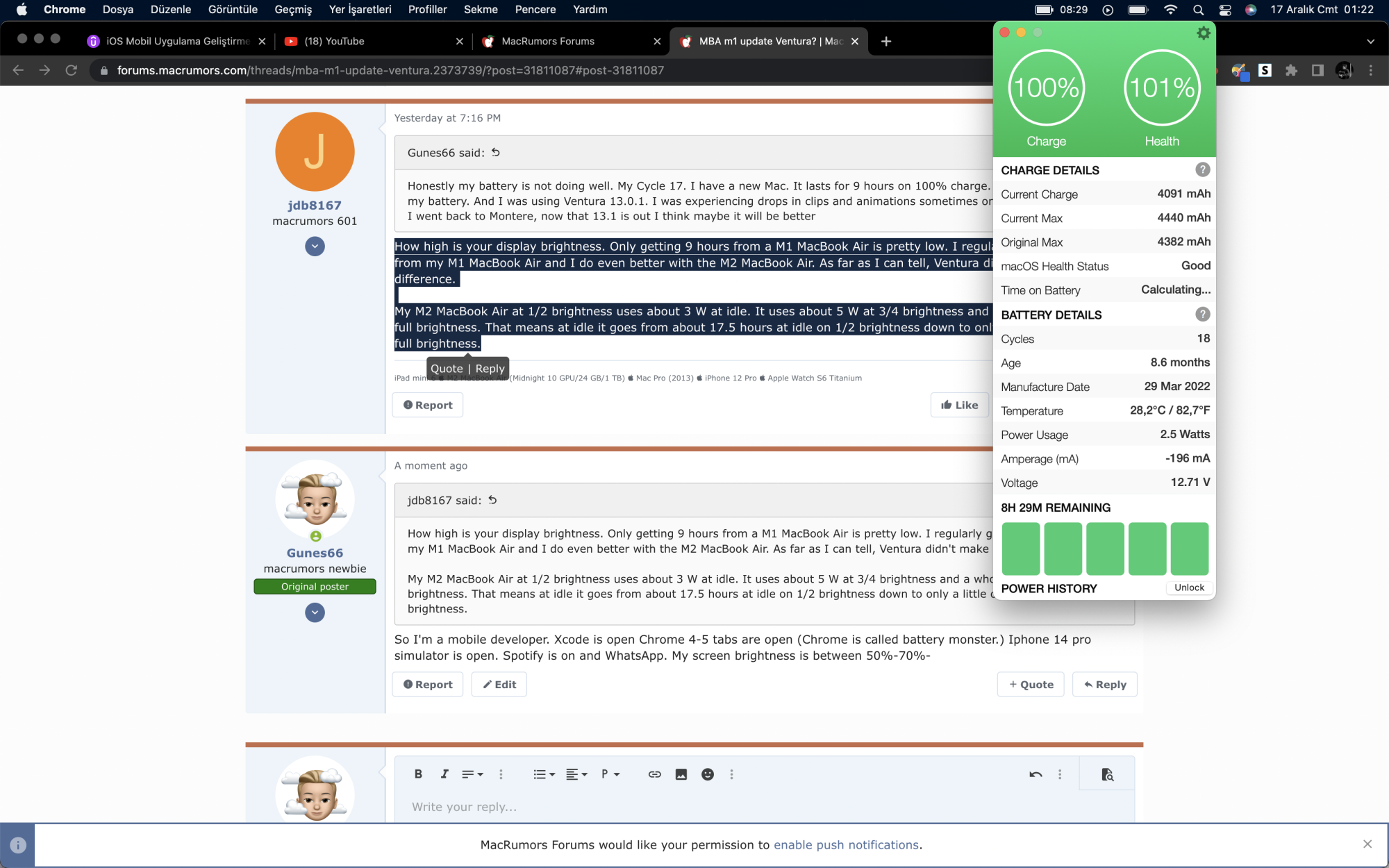The image size is (1389, 868).
Task: Toggle Chrome side panel
Action: (1317, 70)
